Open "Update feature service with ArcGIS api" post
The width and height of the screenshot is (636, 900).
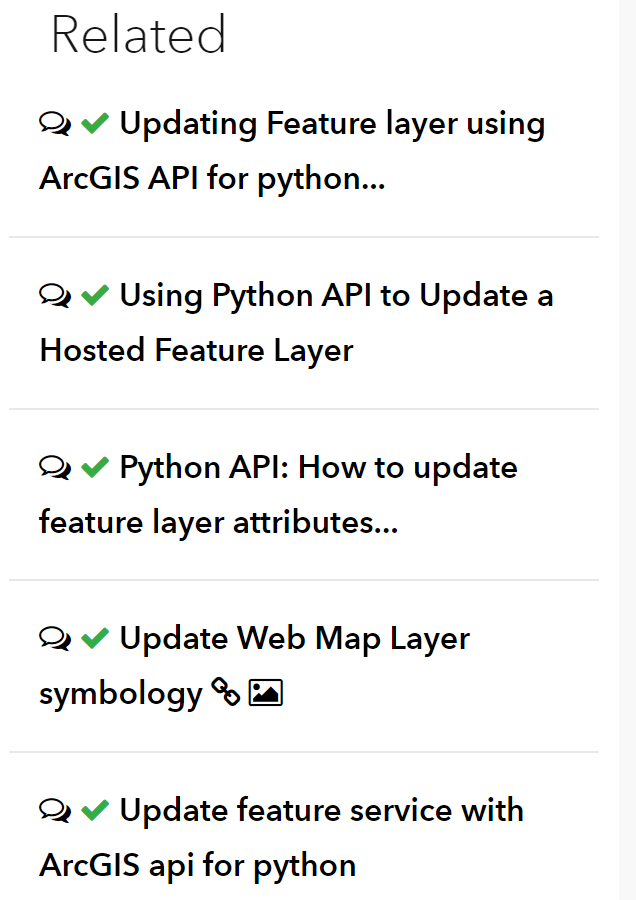point(321,811)
